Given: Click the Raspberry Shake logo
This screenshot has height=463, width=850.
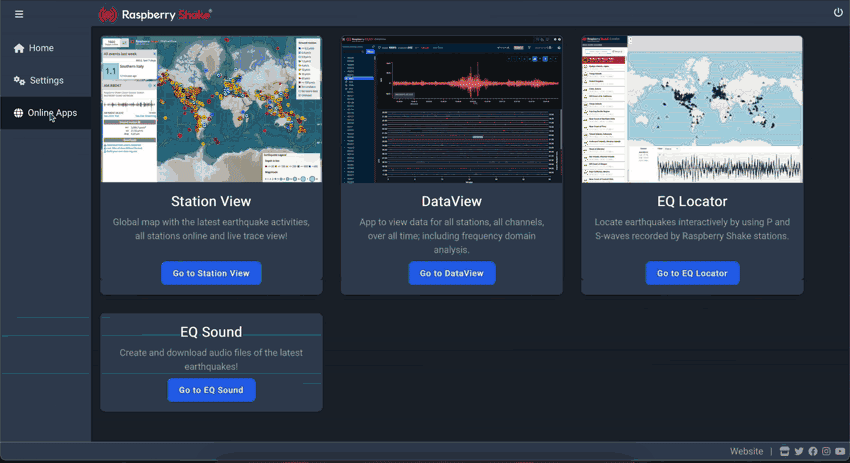Looking at the screenshot, I should (155, 14).
